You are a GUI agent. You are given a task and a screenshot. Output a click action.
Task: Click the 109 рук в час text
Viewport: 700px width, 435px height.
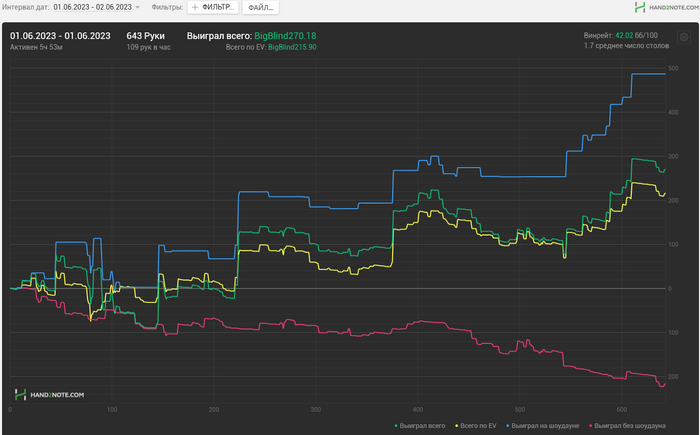pos(149,47)
